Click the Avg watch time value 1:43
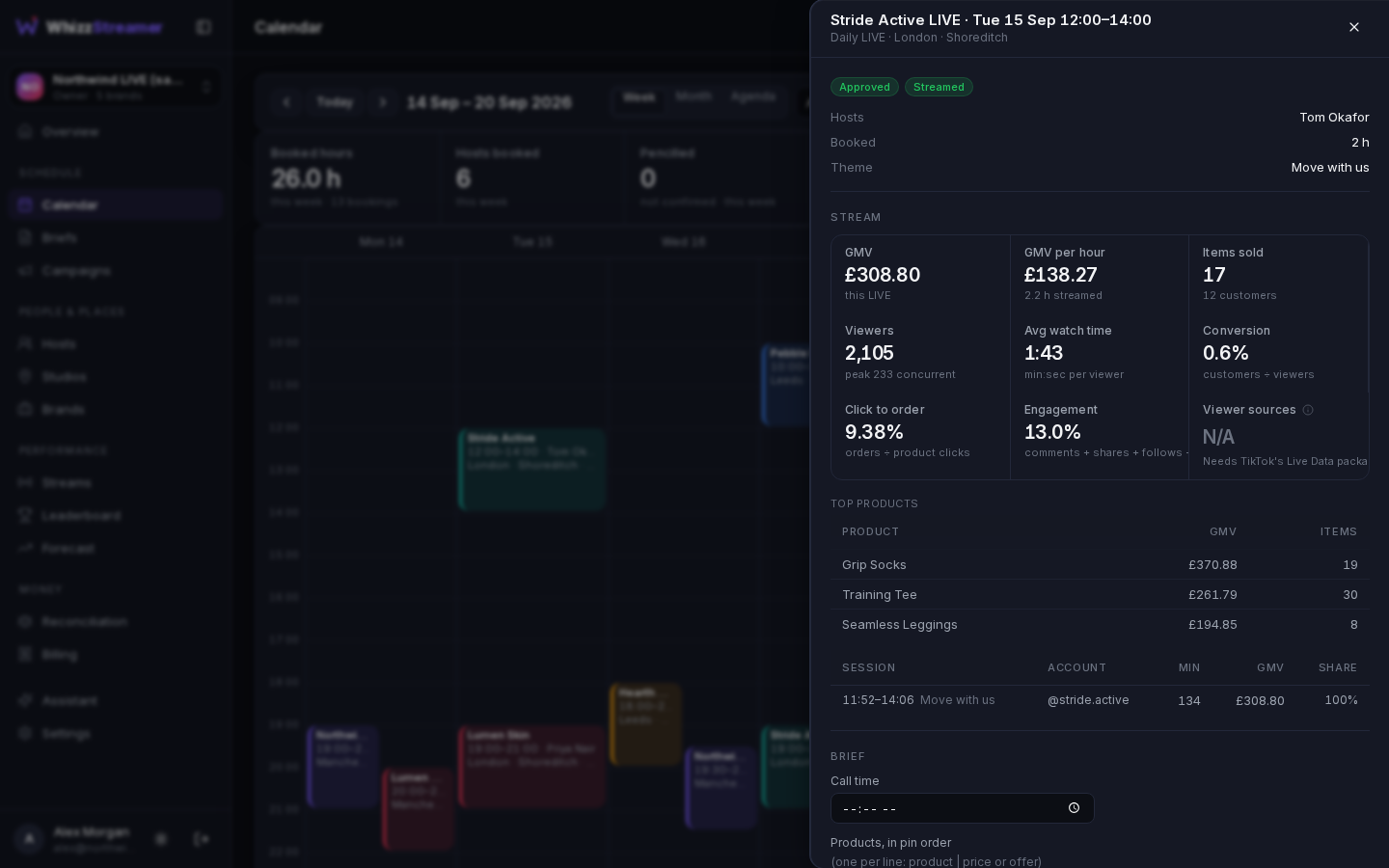 (1044, 353)
